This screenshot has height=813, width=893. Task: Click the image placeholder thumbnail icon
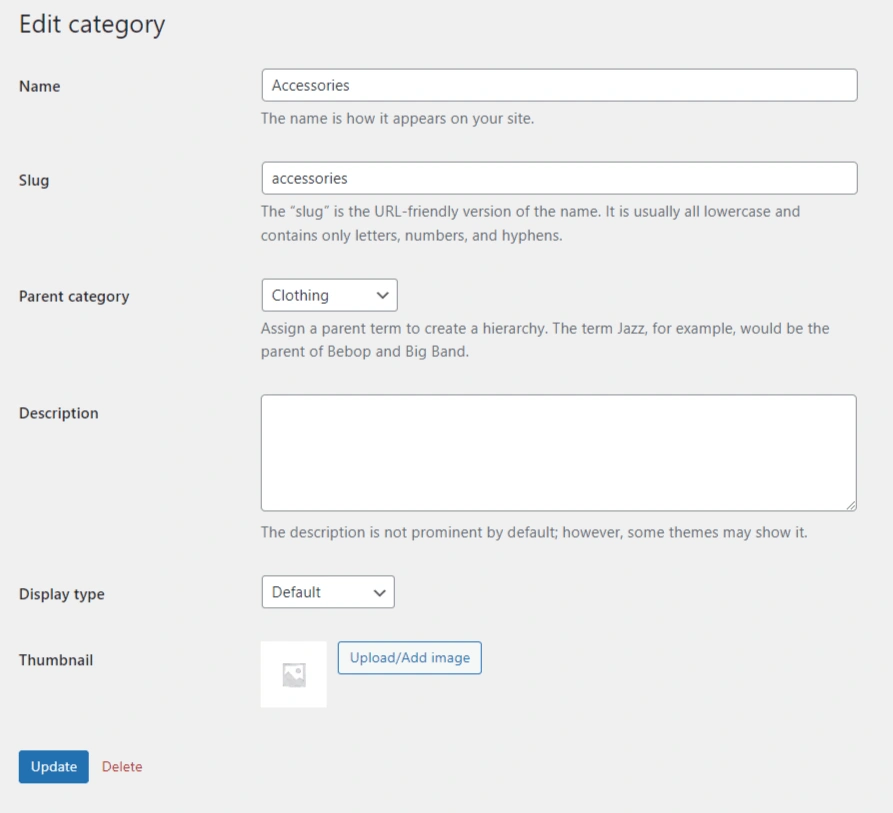coord(293,673)
